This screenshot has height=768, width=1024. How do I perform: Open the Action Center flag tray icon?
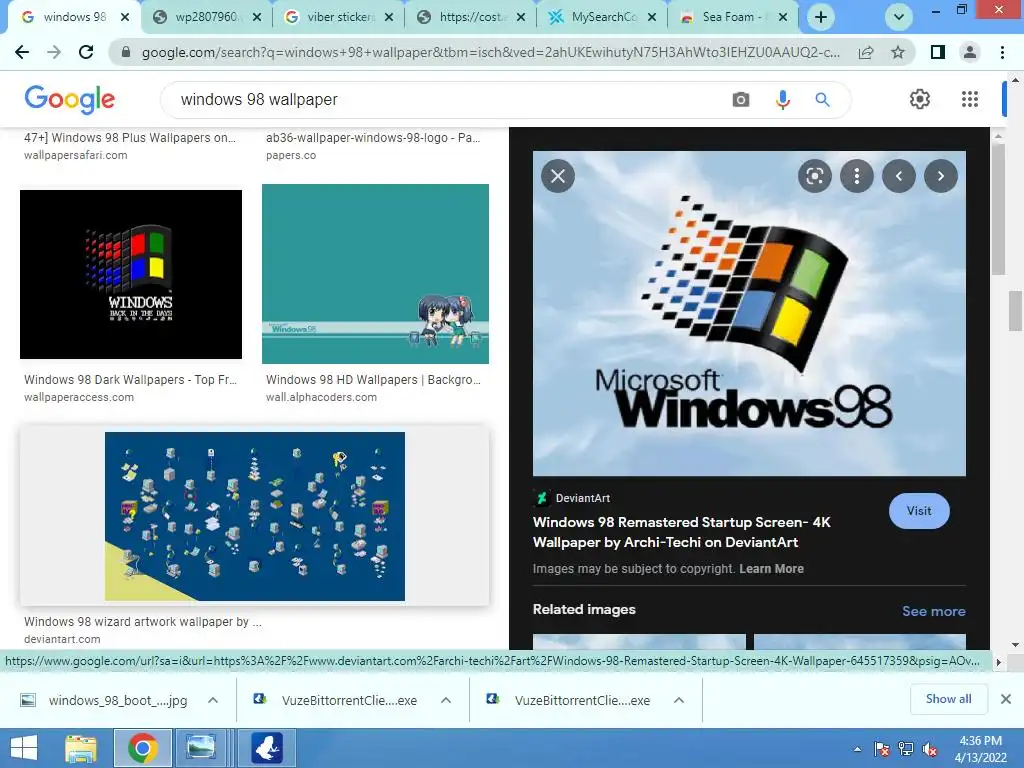(x=882, y=750)
